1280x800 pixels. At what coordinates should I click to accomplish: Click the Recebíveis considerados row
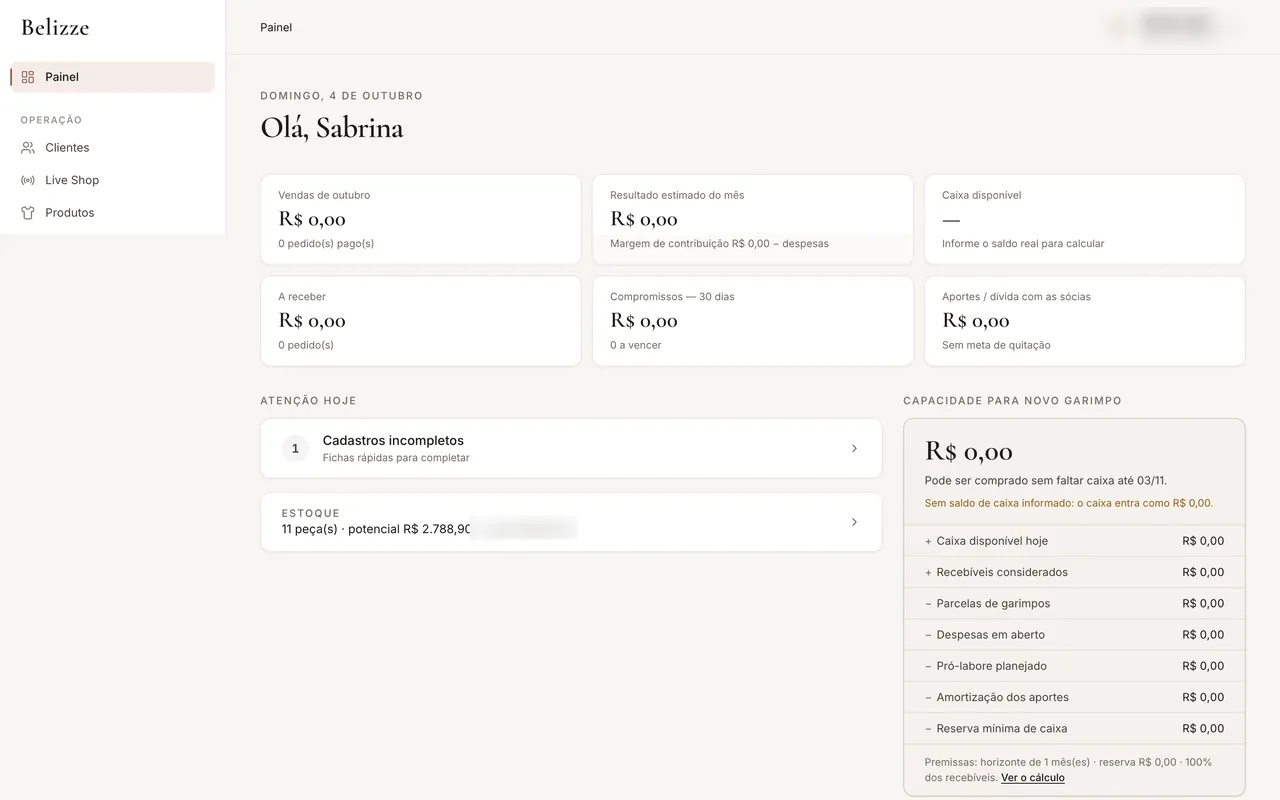coord(1074,572)
